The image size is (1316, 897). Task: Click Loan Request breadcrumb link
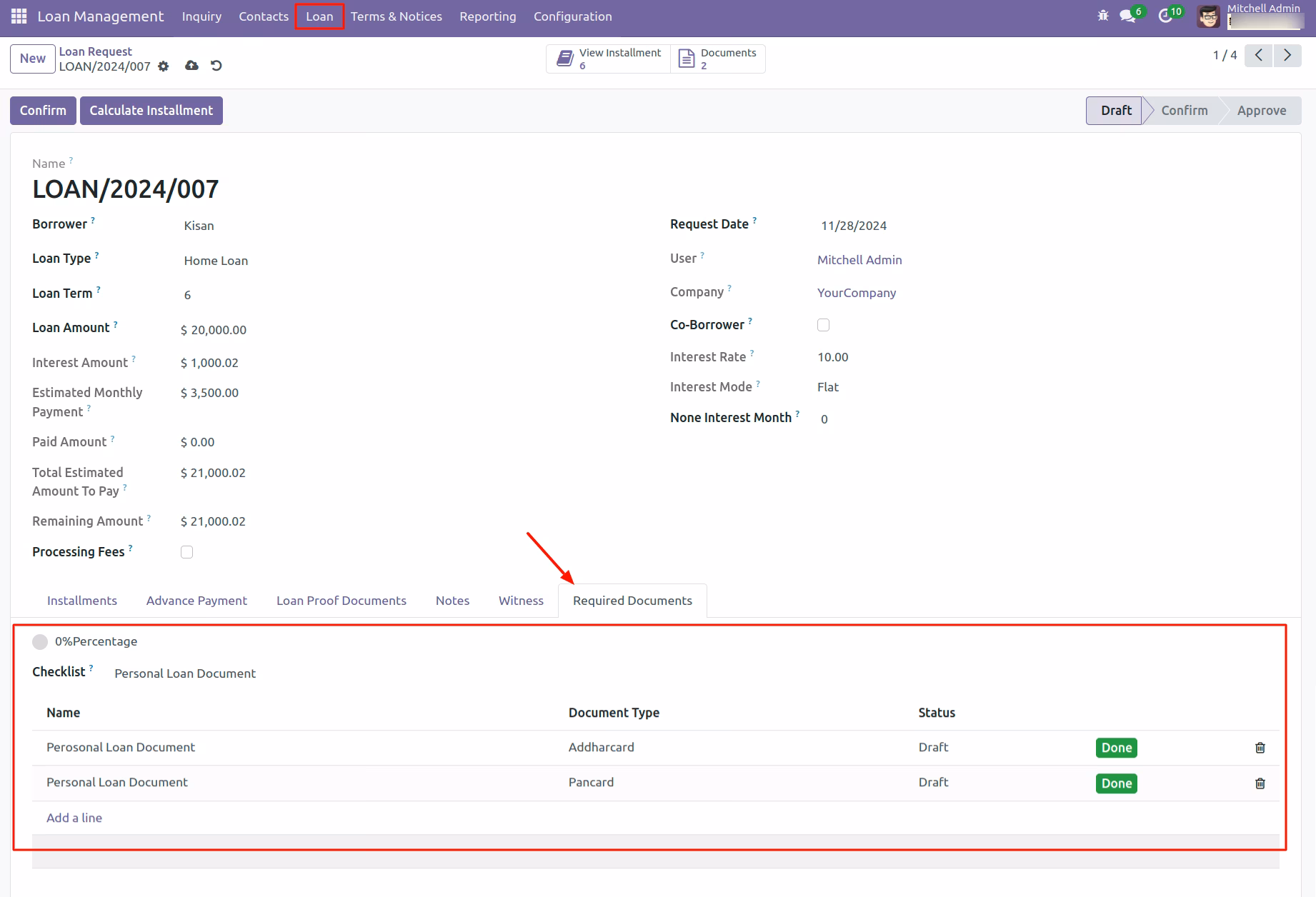(x=96, y=51)
